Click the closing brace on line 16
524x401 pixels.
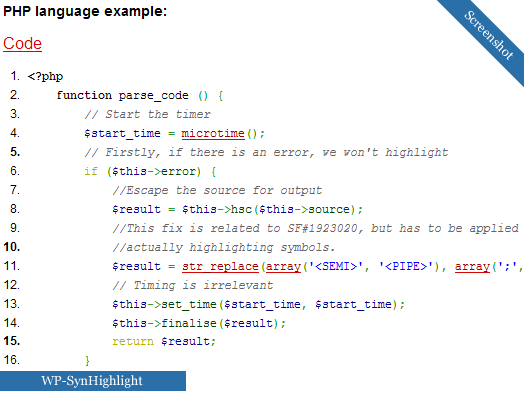tap(87, 361)
